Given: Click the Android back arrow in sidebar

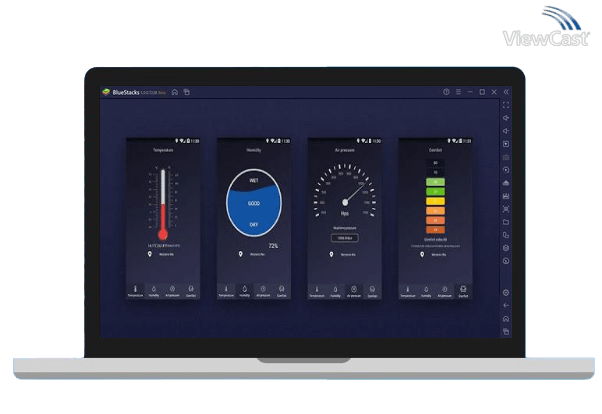Looking at the screenshot, I should click(506, 305).
